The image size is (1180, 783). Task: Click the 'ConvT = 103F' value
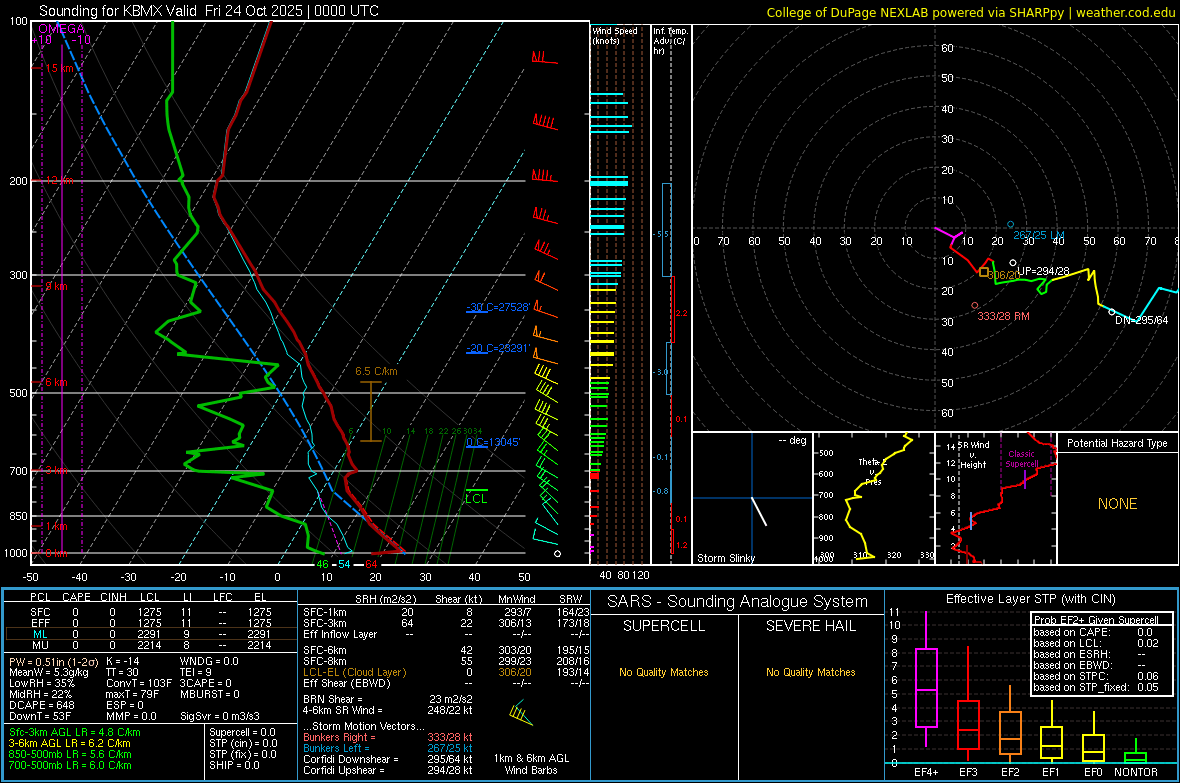click(139, 683)
